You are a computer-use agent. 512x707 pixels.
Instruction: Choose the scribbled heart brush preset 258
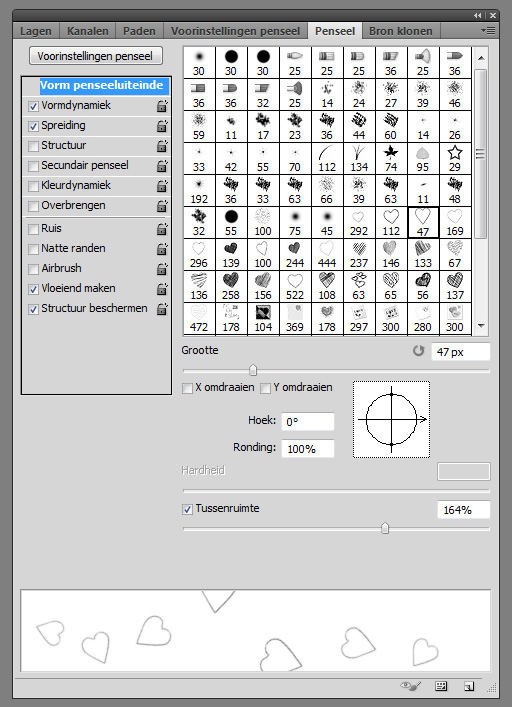[231, 287]
